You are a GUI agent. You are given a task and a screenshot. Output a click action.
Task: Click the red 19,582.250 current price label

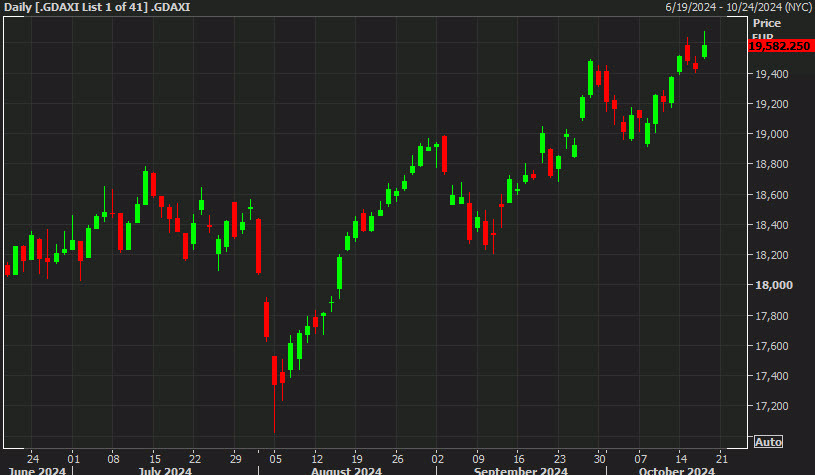781,46
